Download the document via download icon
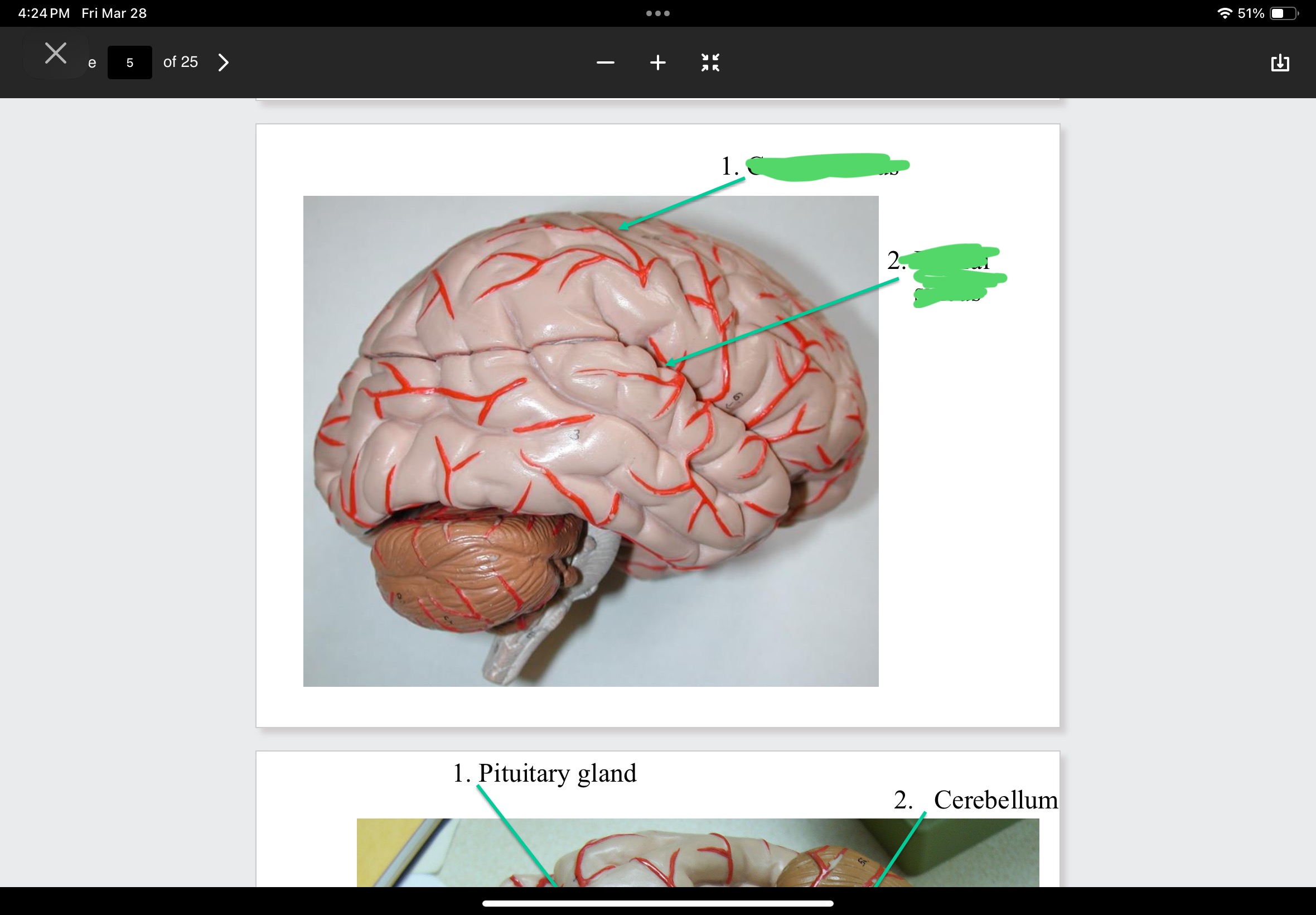The image size is (1316, 915). [1279, 62]
